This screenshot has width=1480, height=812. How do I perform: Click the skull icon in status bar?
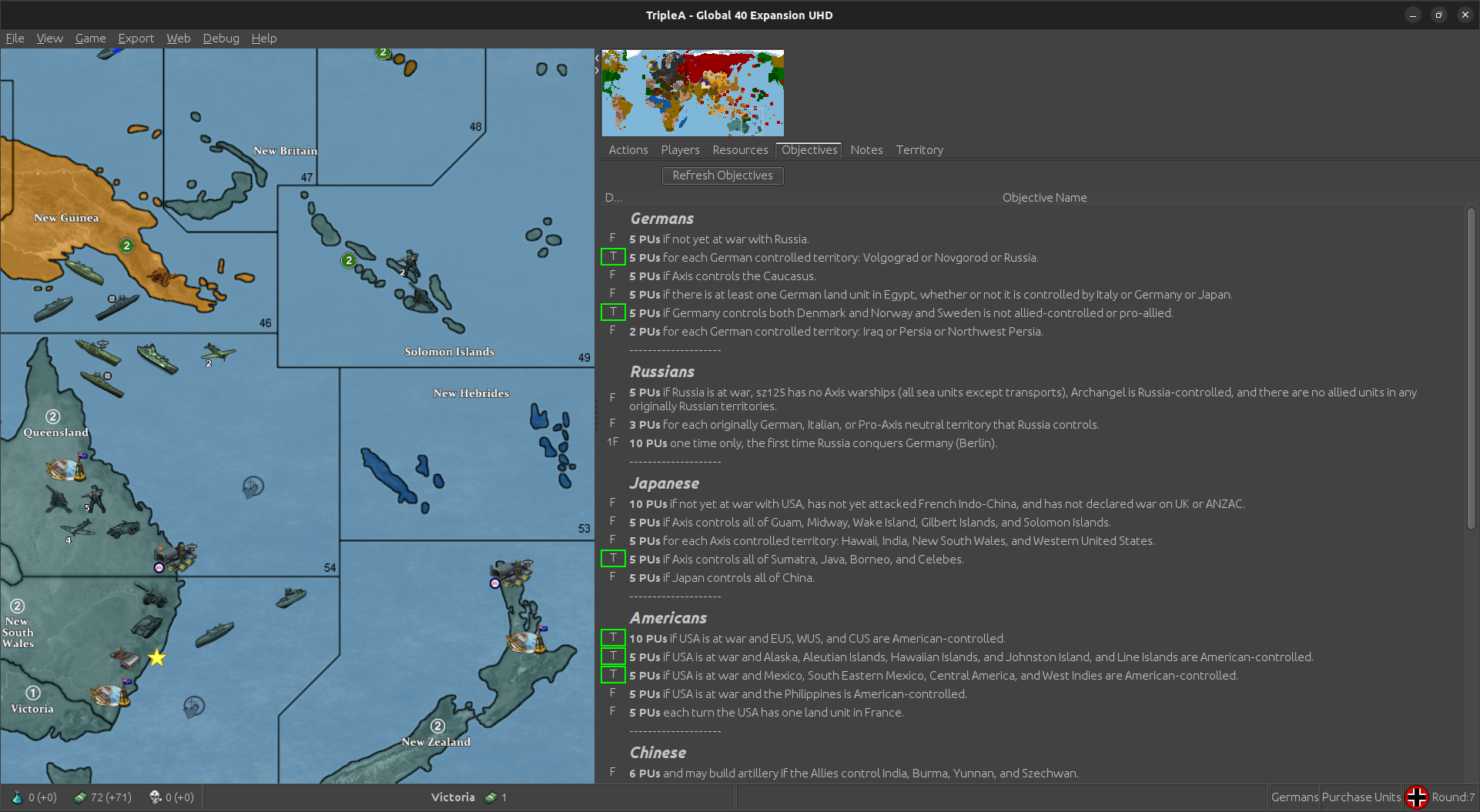[155, 797]
